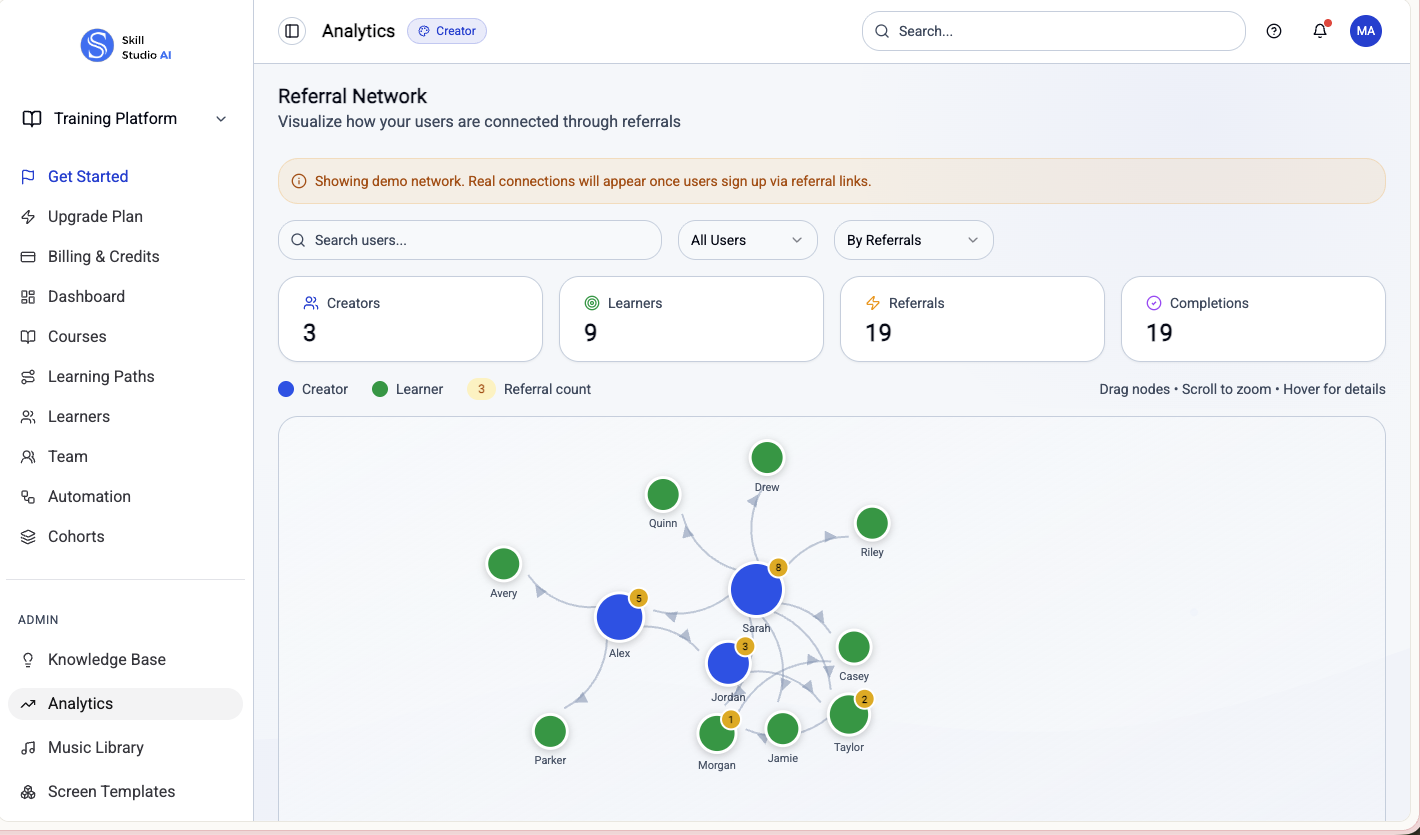Click the Referral Network heading

[x=352, y=96]
